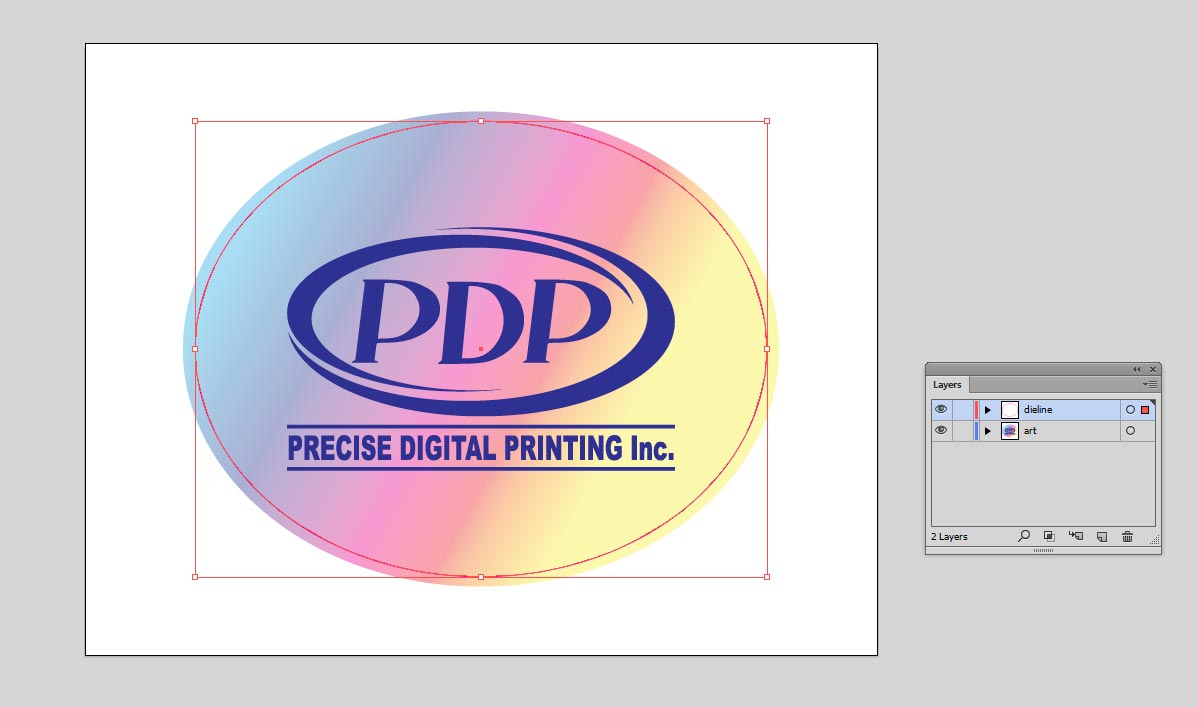Collapse the Layers panel with double arrows

(1136, 369)
